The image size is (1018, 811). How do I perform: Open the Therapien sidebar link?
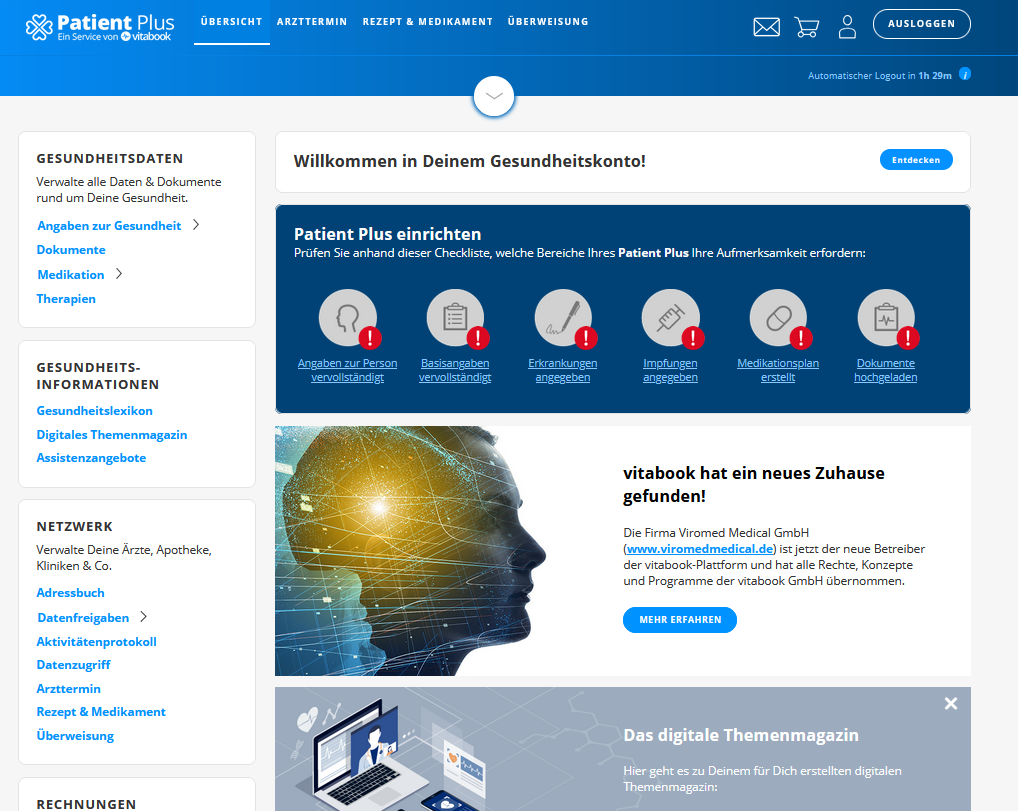[x=66, y=299]
